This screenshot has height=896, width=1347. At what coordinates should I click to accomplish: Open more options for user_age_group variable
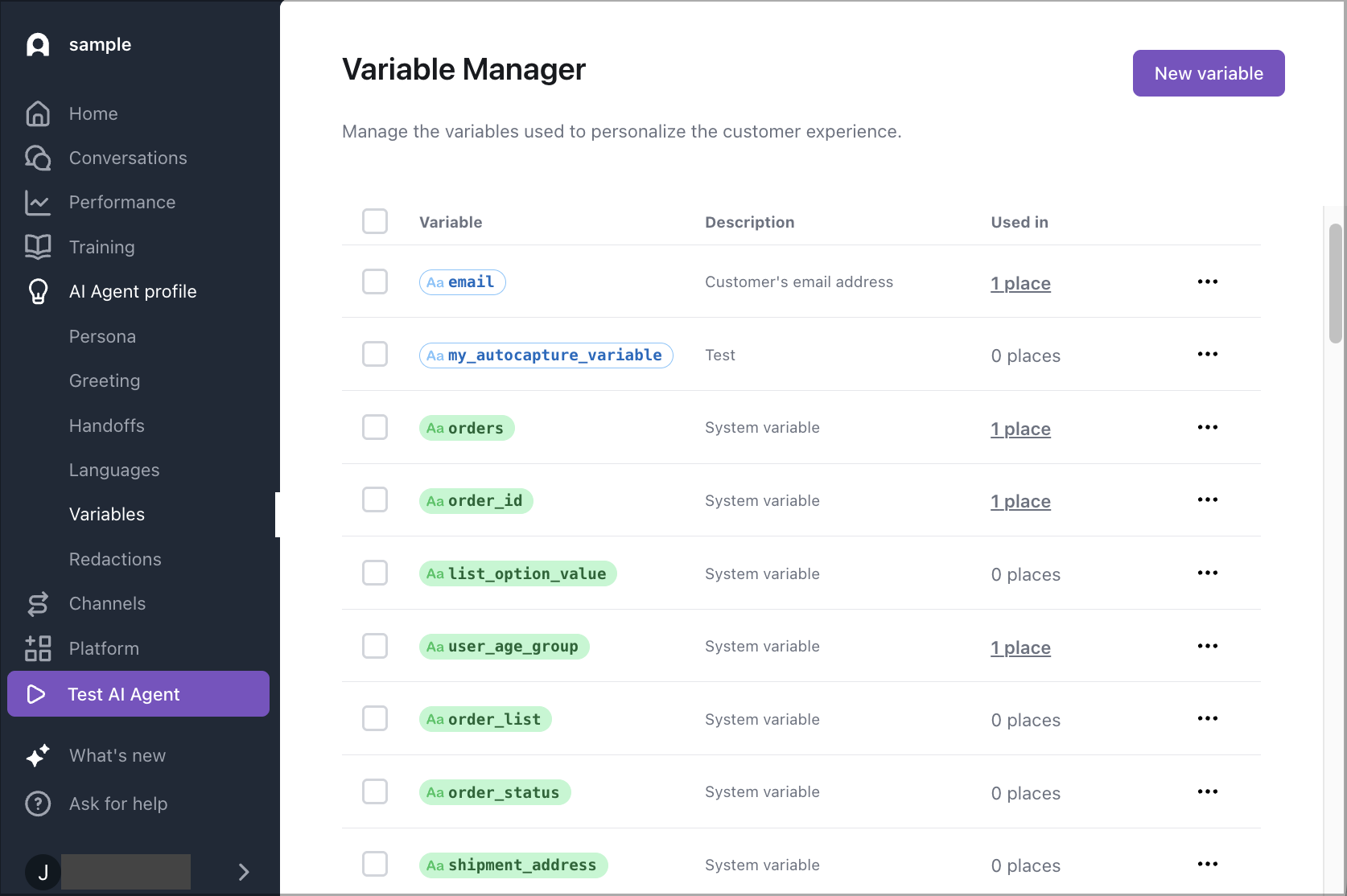tap(1207, 646)
